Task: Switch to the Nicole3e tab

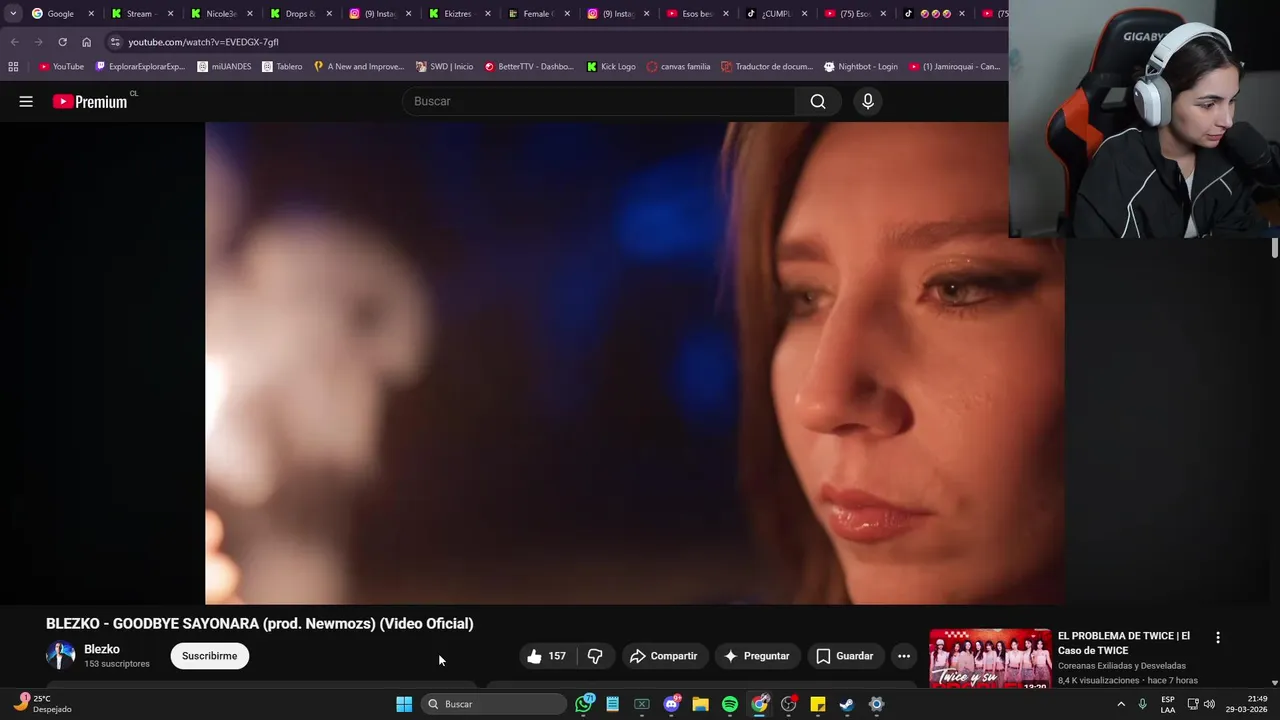Action: click(220, 14)
